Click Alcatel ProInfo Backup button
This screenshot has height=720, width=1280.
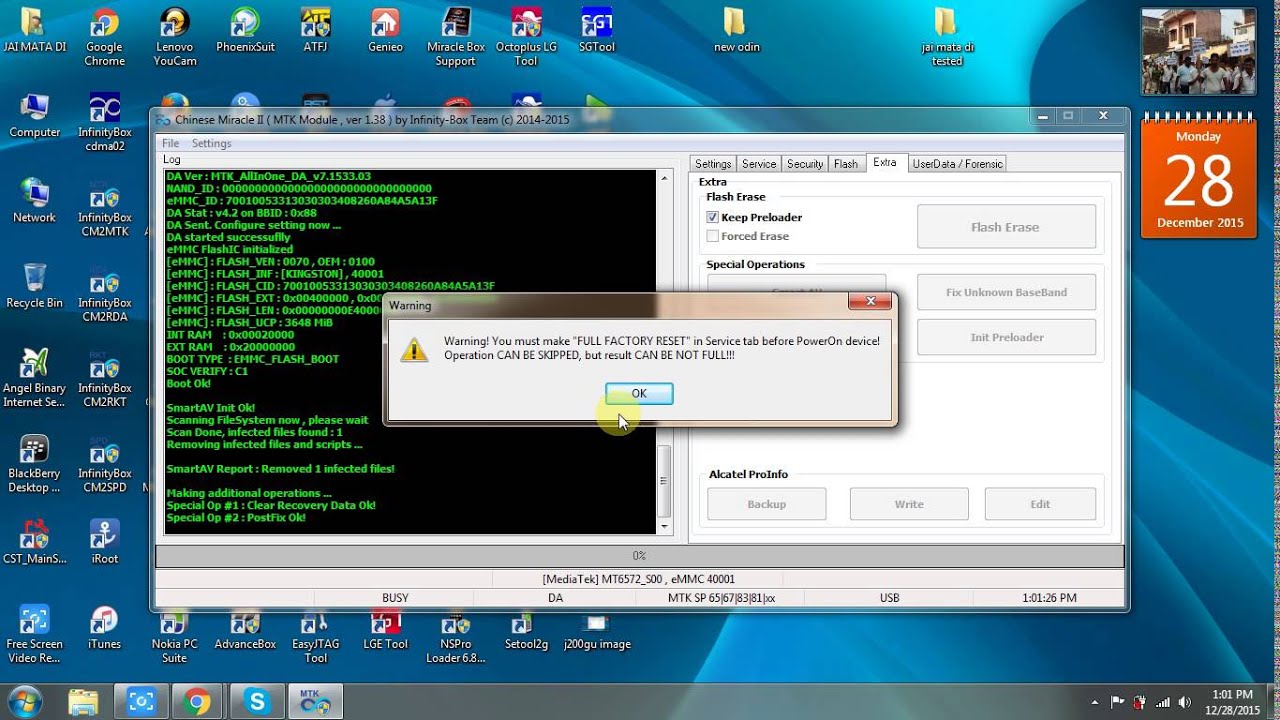pos(767,504)
